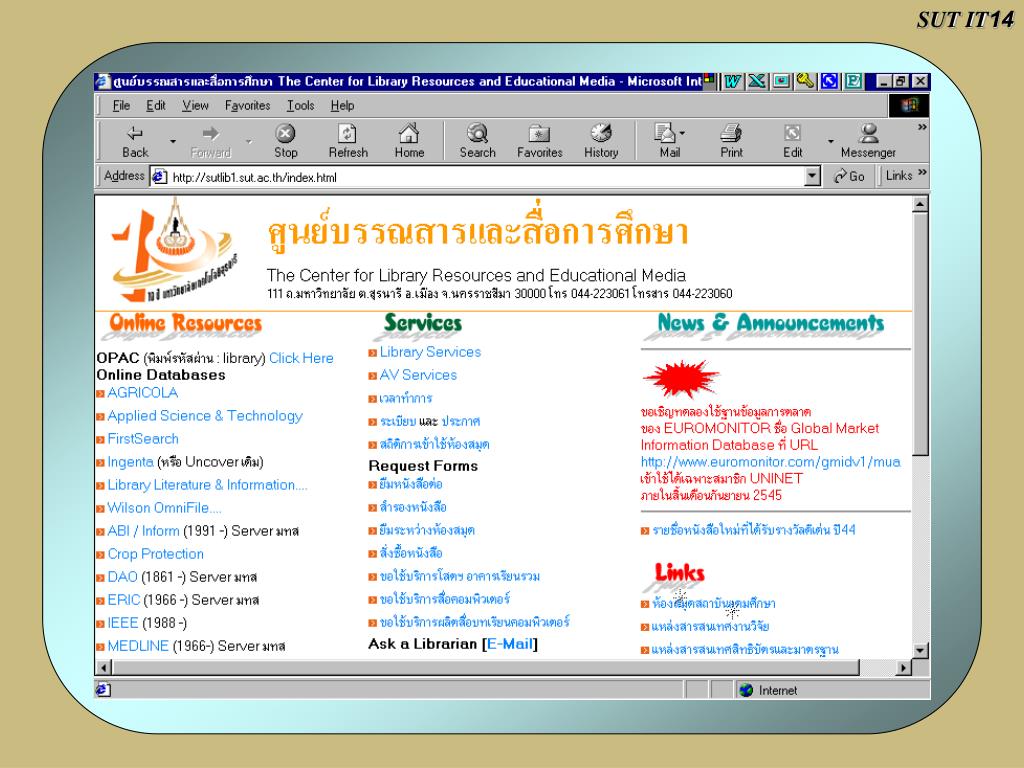Click the horizontal scrollbar right arrow
The width and height of the screenshot is (1024, 768).
click(x=904, y=667)
